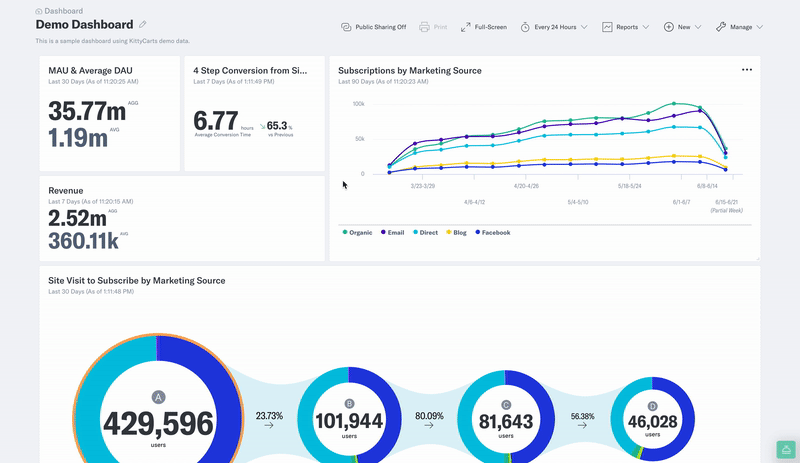This screenshot has height=463, width=800.
Task: Click the stopwatch refresh icon
Action: point(525,27)
